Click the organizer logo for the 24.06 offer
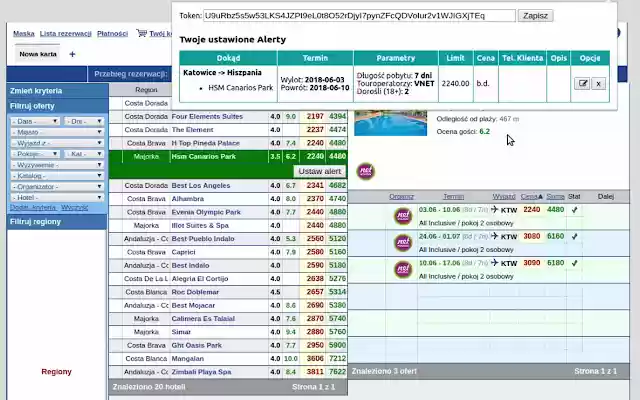The width and height of the screenshot is (640, 400). point(402,243)
